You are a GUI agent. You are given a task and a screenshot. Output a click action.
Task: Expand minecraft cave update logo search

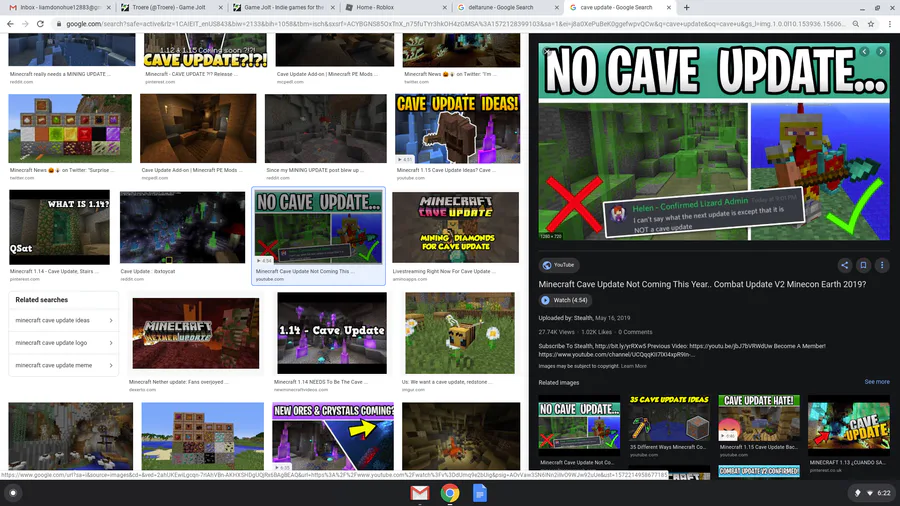point(64,342)
